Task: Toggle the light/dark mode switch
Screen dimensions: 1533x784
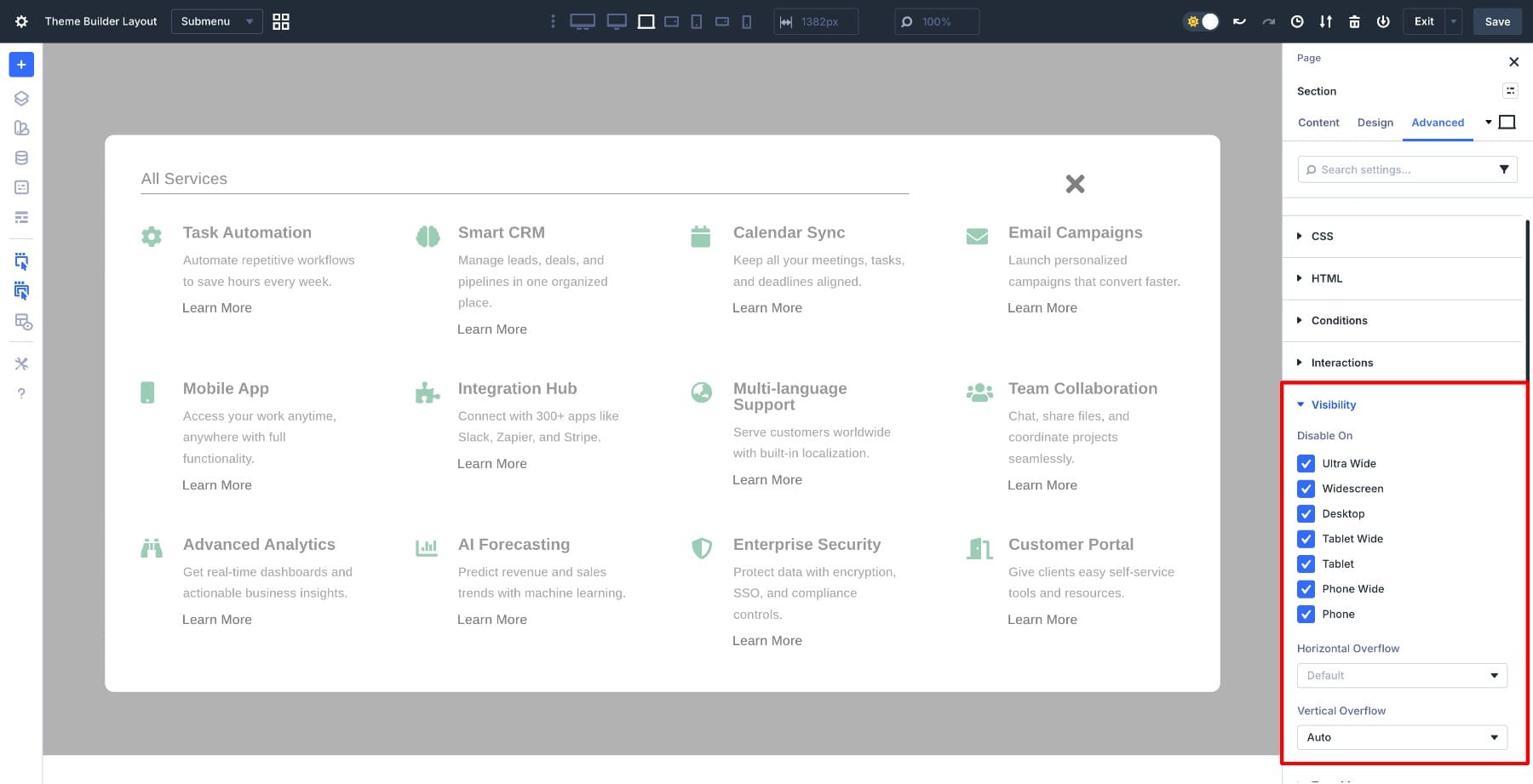Action: pos(1202,21)
